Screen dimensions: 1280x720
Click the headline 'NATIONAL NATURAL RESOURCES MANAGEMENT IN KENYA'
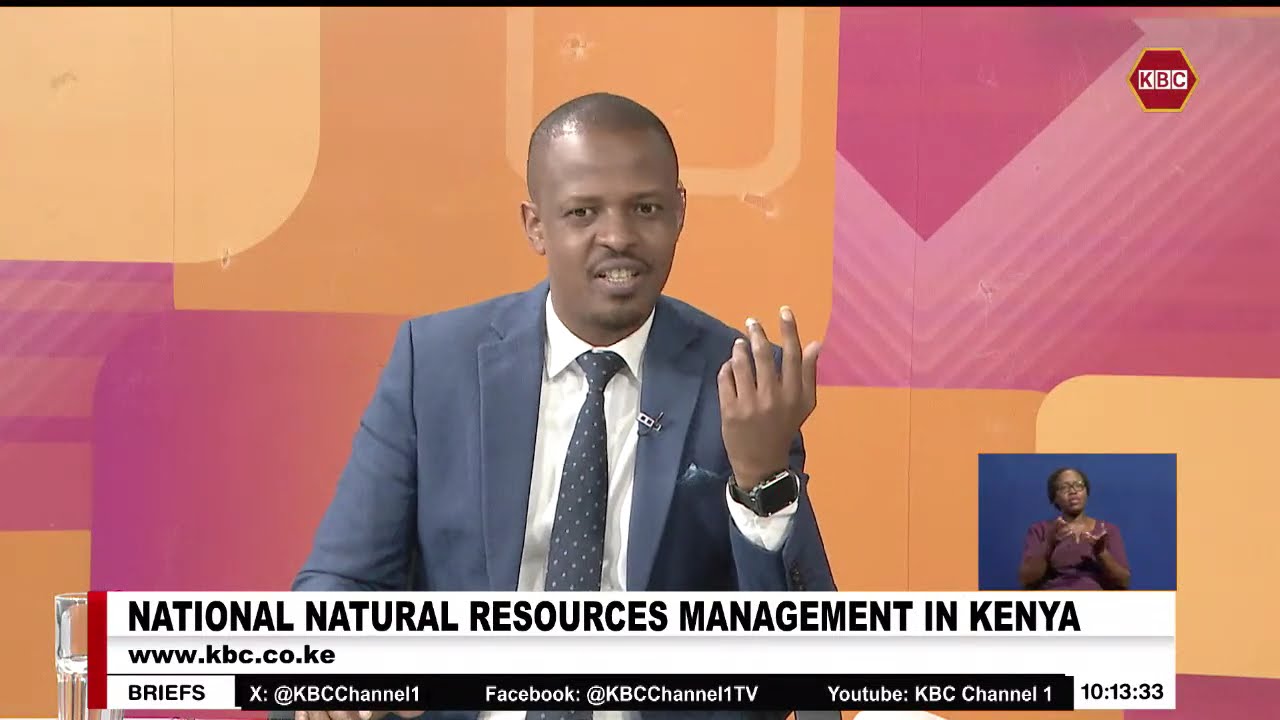coord(604,617)
